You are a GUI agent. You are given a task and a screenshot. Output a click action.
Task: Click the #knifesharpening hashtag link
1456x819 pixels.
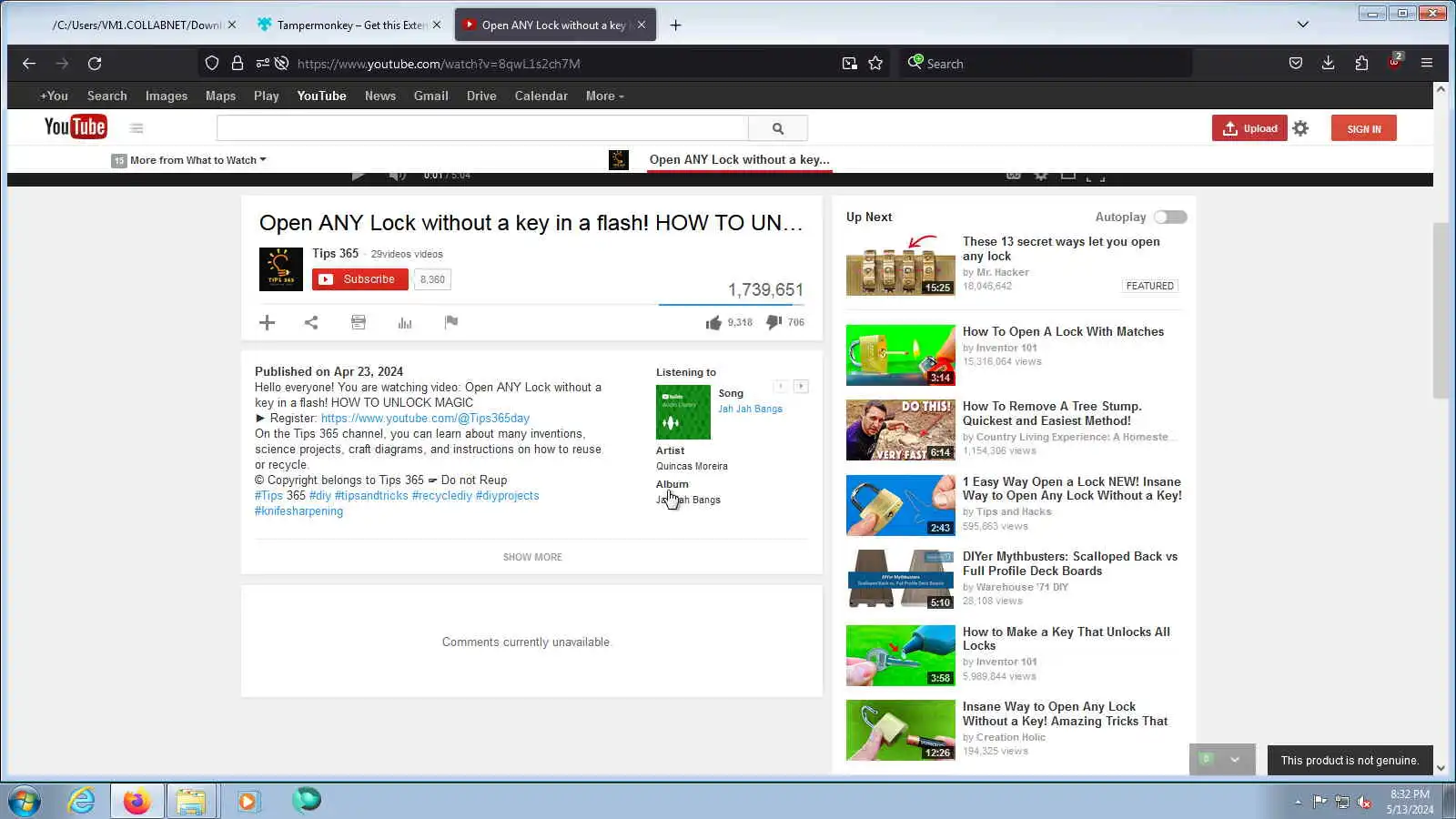tap(299, 511)
